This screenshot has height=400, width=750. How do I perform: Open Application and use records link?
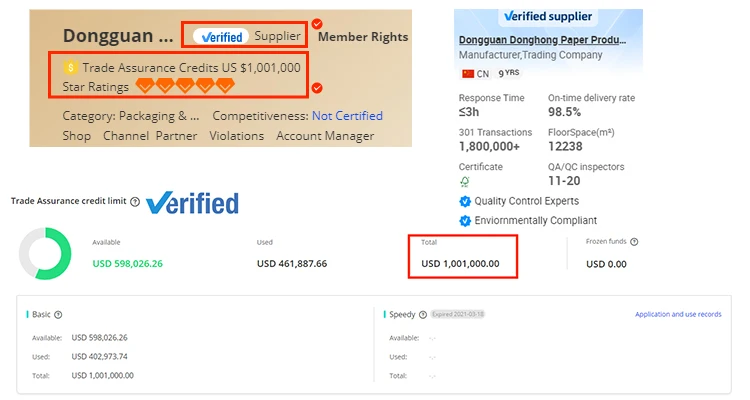coord(677,314)
